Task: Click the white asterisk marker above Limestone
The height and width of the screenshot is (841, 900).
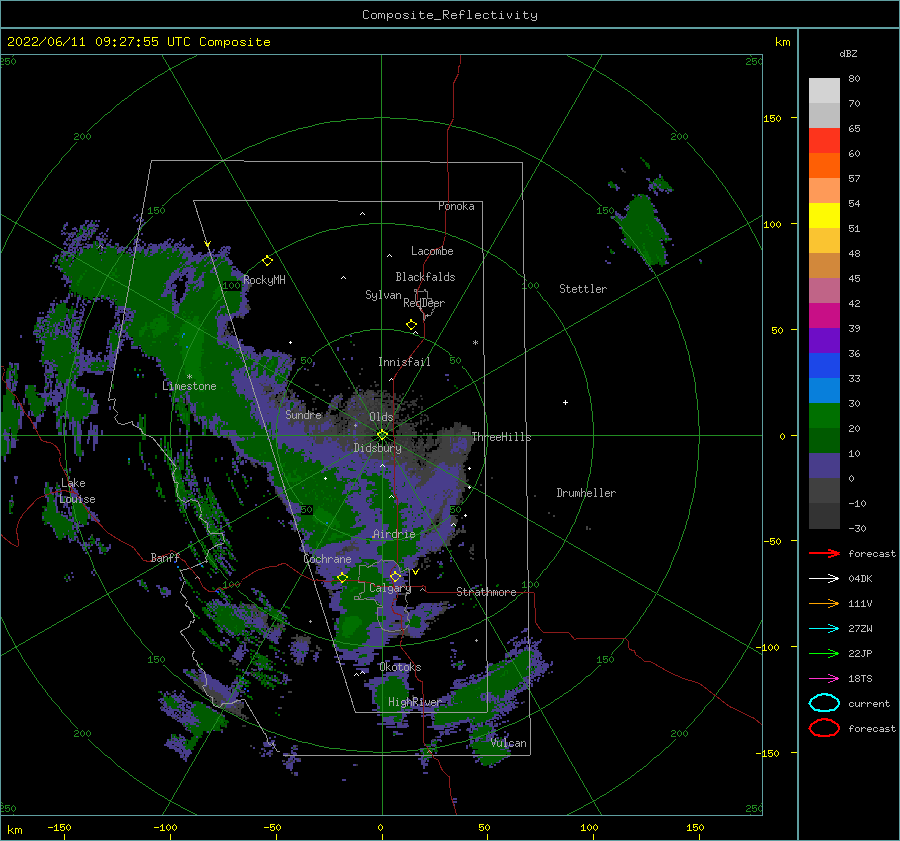Action: coord(189,377)
